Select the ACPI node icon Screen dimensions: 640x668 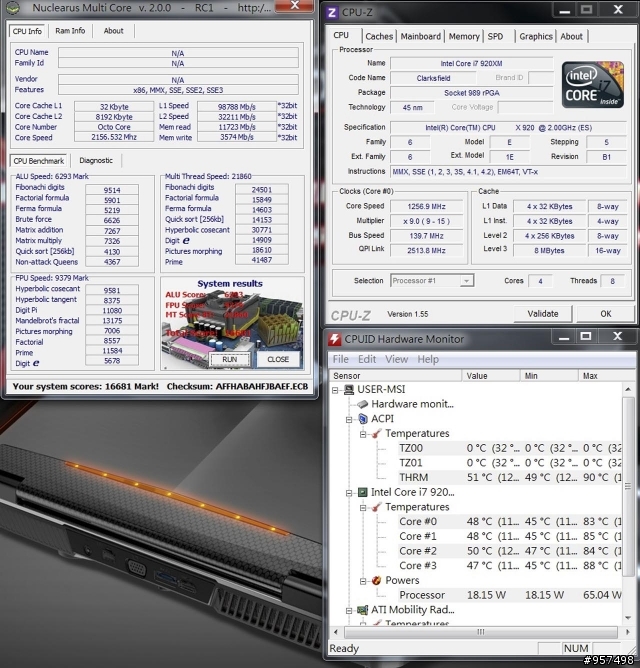pos(363,419)
